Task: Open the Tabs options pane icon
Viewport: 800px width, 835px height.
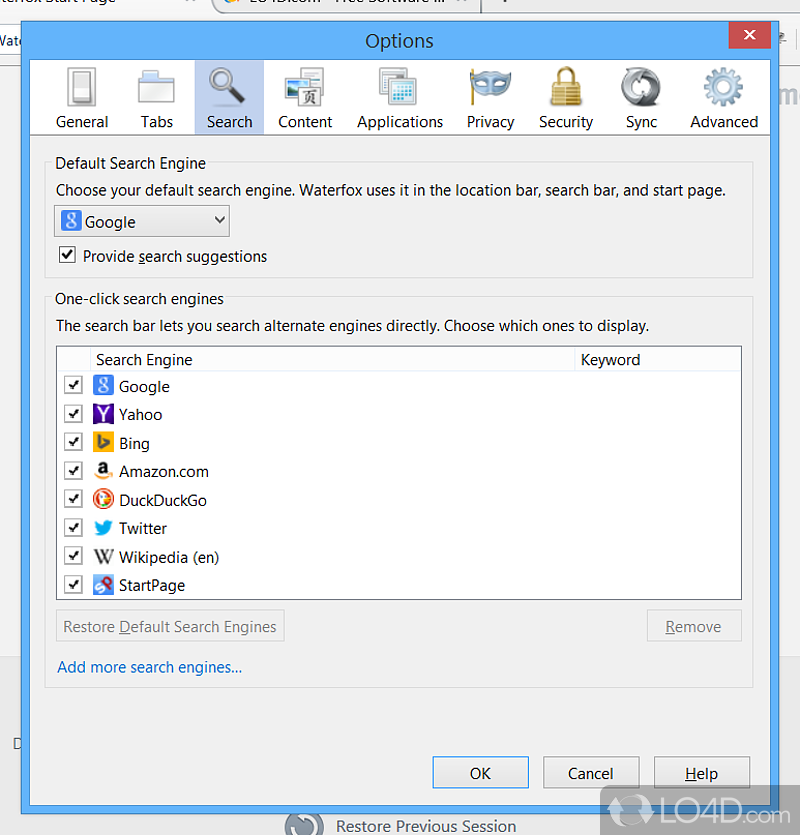Action: point(156,87)
